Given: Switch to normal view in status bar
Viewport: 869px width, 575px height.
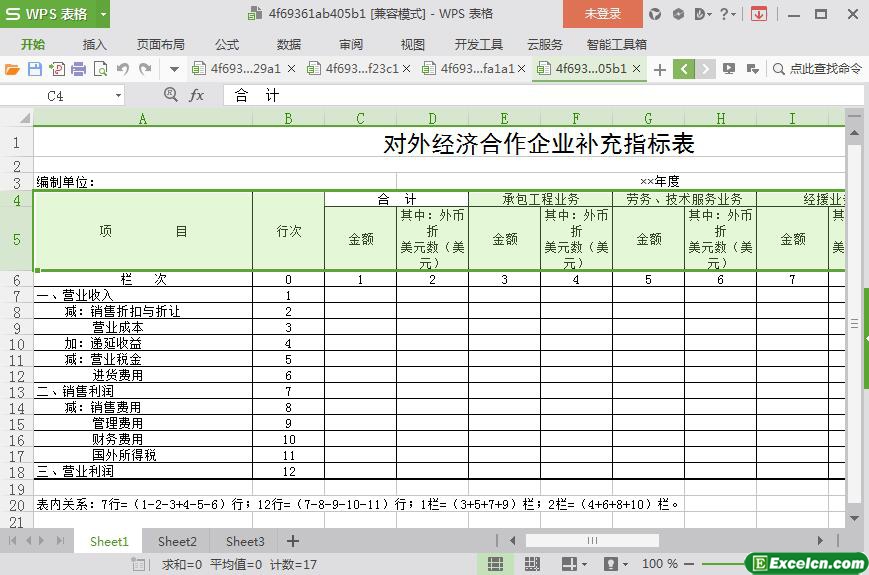Looking at the screenshot, I should [495, 564].
